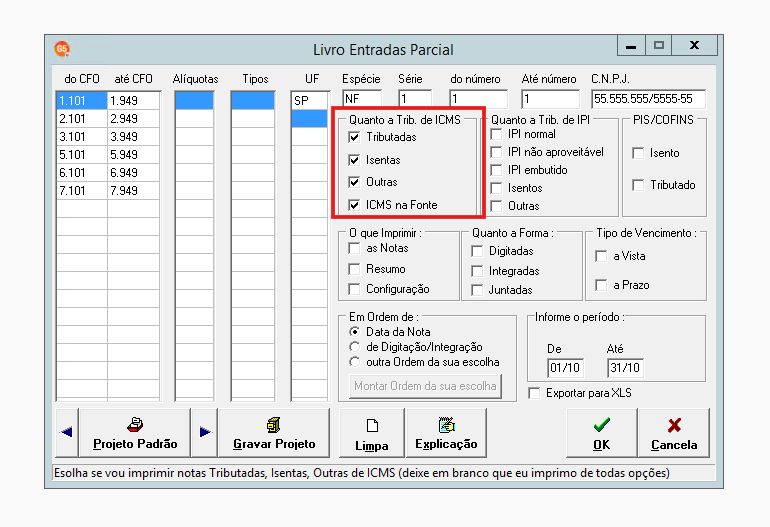770x527 pixels.
Task: Select the até CFO cell 5.949
Action: 134,155
